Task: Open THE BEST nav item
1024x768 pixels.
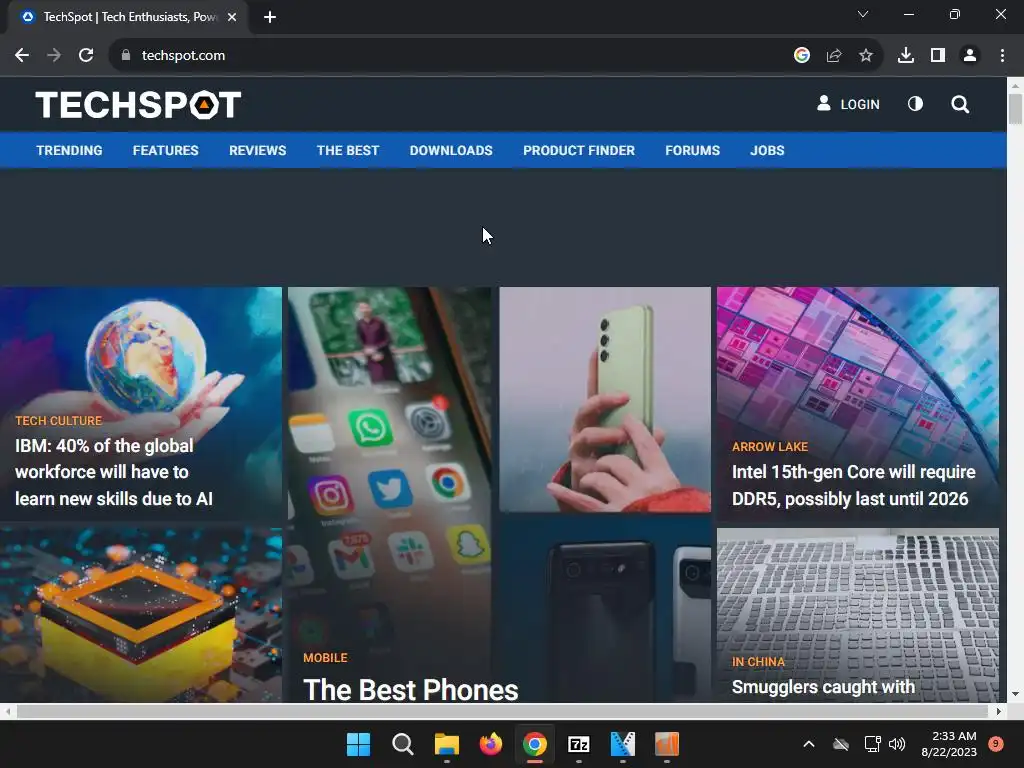Action: 348,150
